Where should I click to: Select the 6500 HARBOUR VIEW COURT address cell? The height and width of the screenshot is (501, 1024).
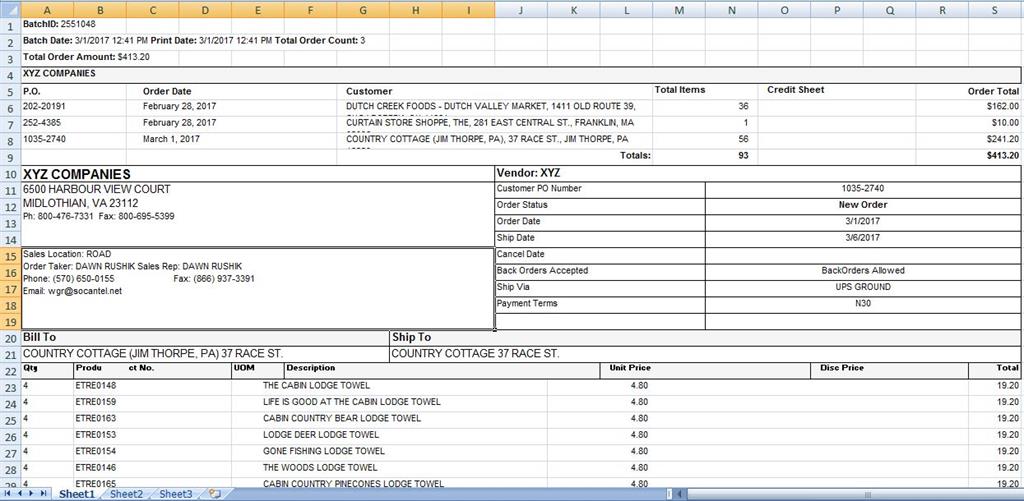97,189
